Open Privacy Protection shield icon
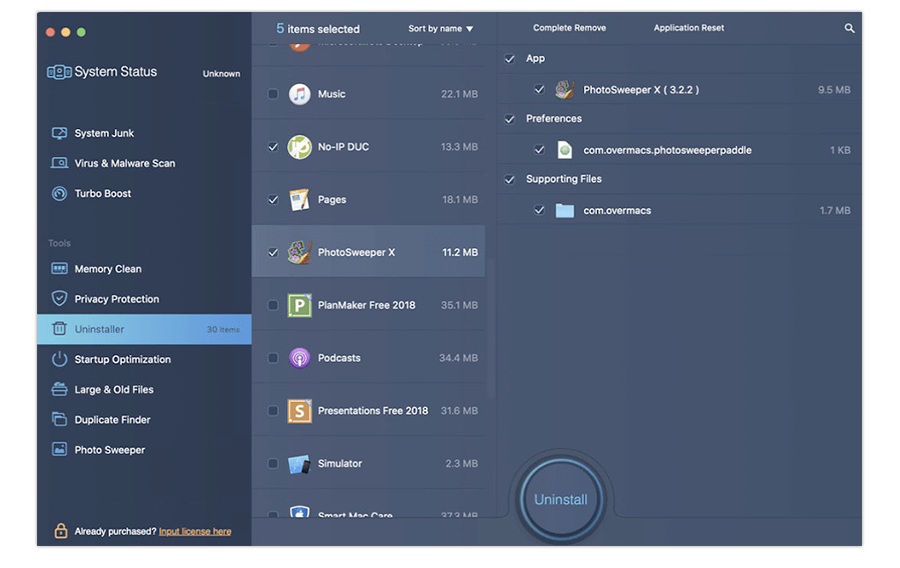 point(59,298)
